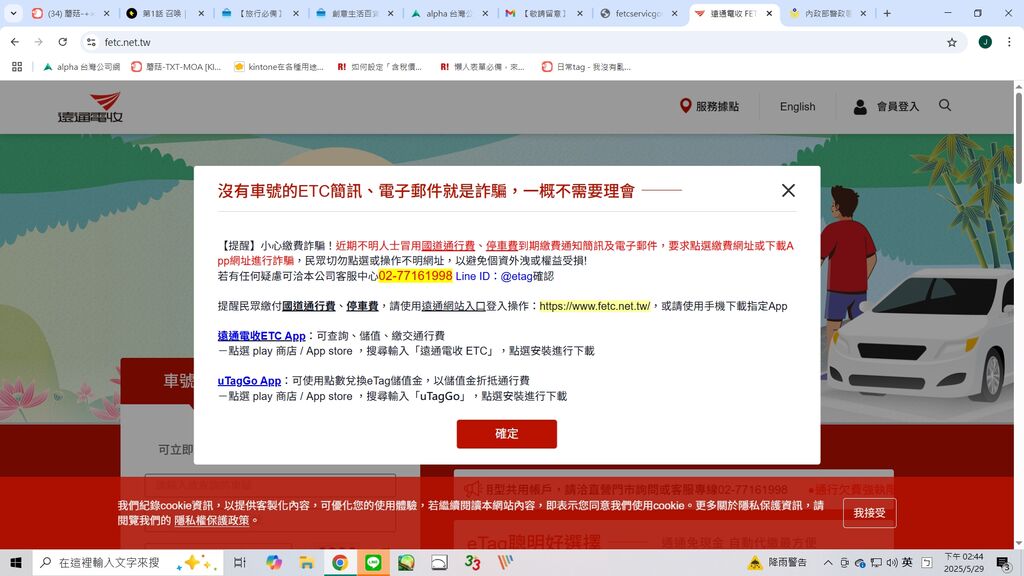Open Task View from the taskbar
Screen dimensions: 1024x576
click(240, 562)
